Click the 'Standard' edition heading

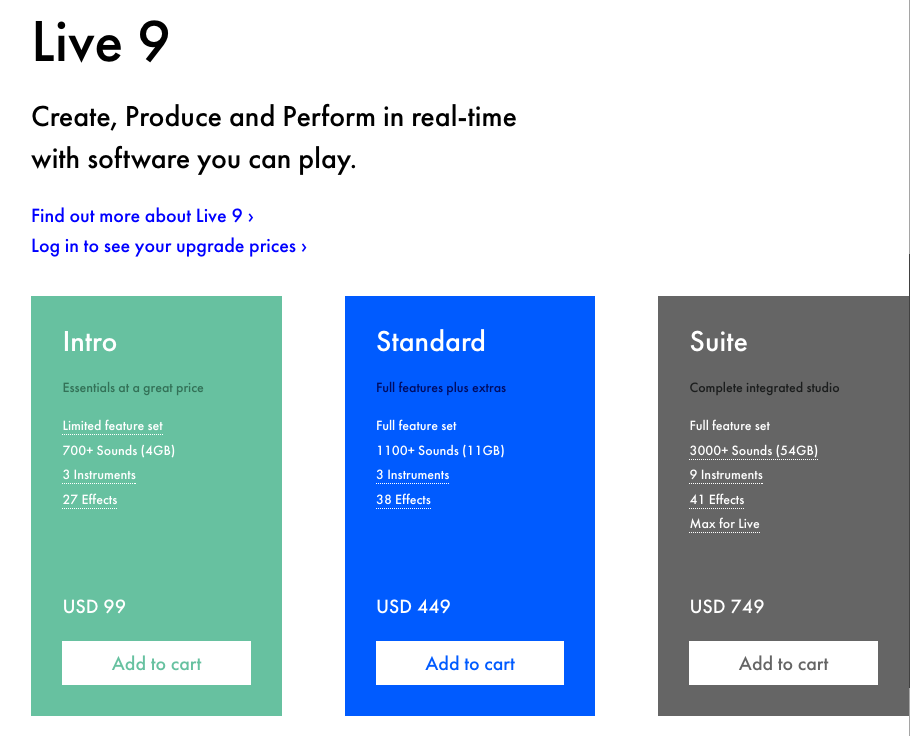click(430, 342)
